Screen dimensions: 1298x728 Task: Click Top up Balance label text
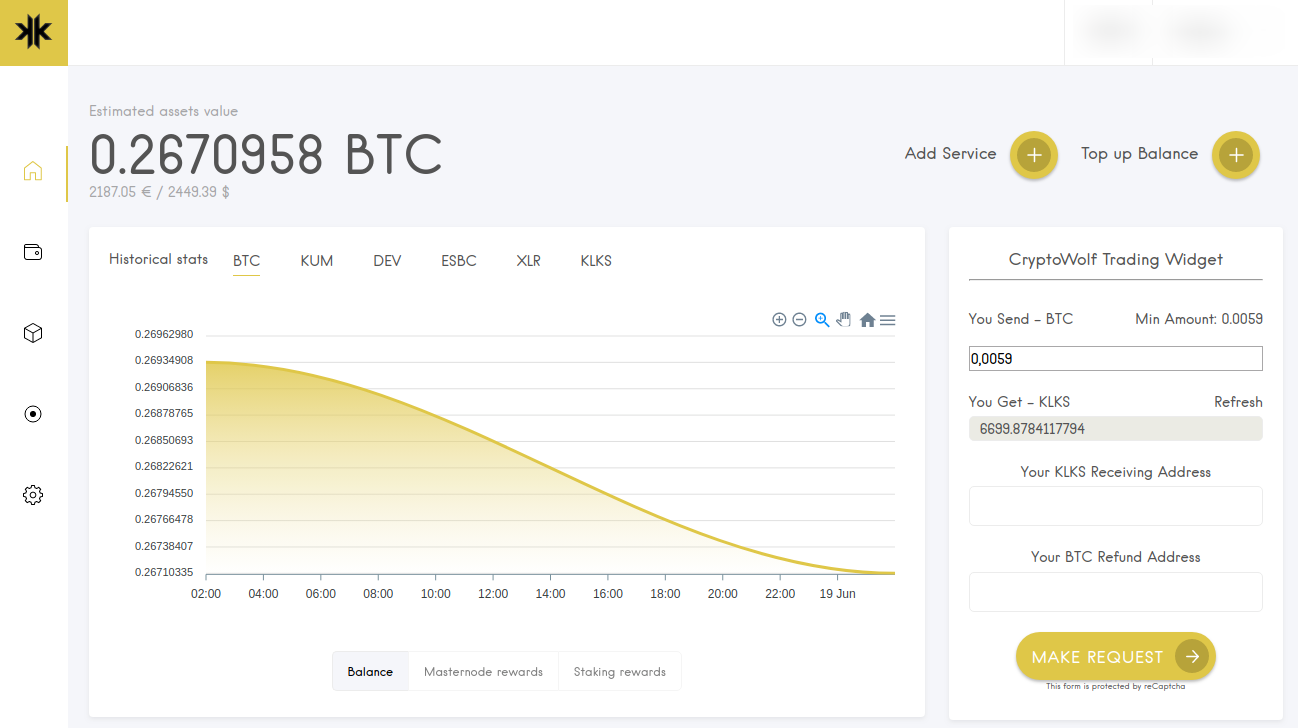[x=1139, y=154]
